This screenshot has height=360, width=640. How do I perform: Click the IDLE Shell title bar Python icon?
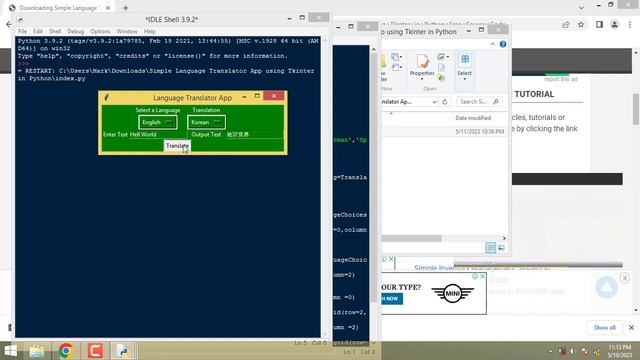(x=20, y=19)
